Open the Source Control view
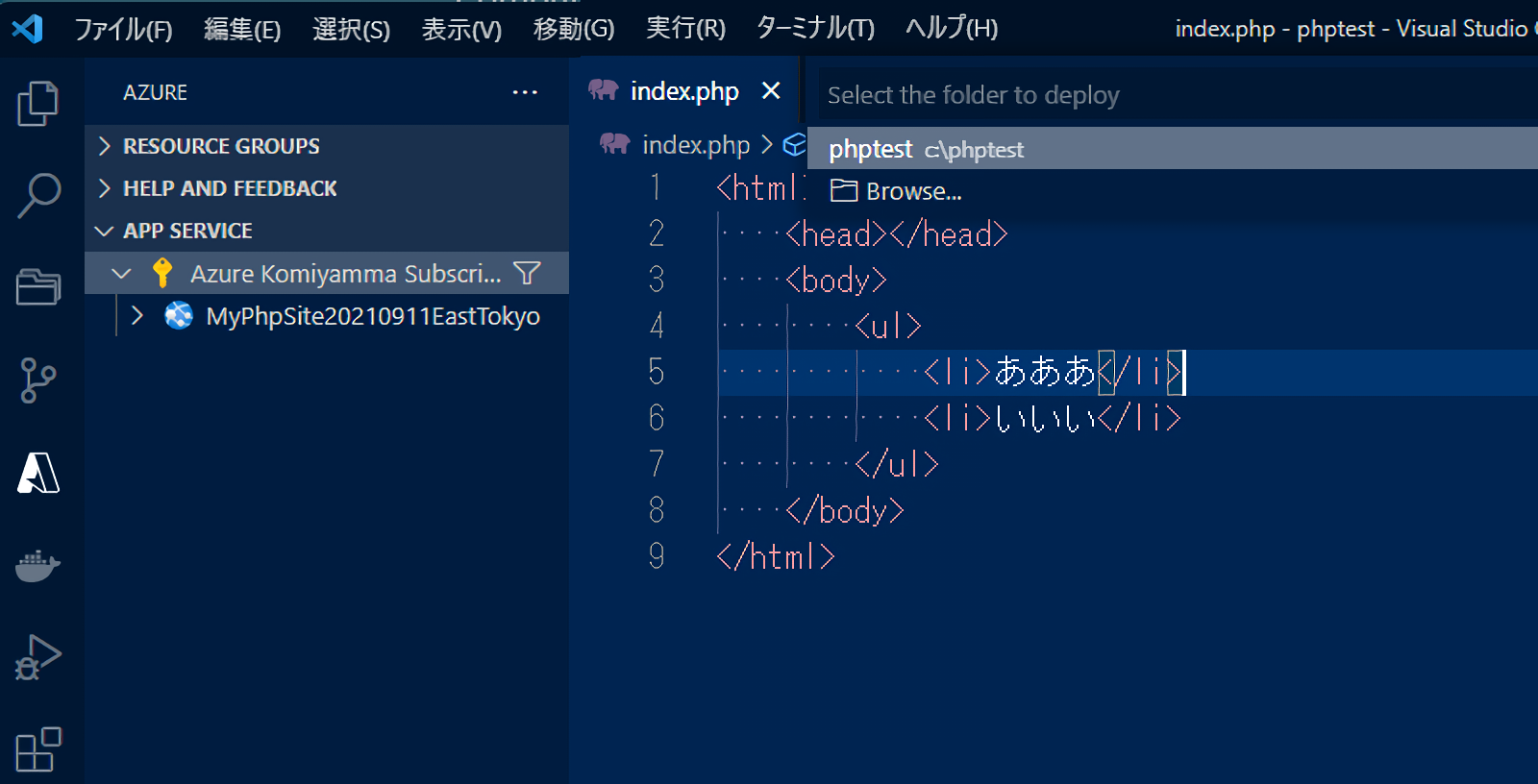1538x784 pixels. tap(38, 380)
